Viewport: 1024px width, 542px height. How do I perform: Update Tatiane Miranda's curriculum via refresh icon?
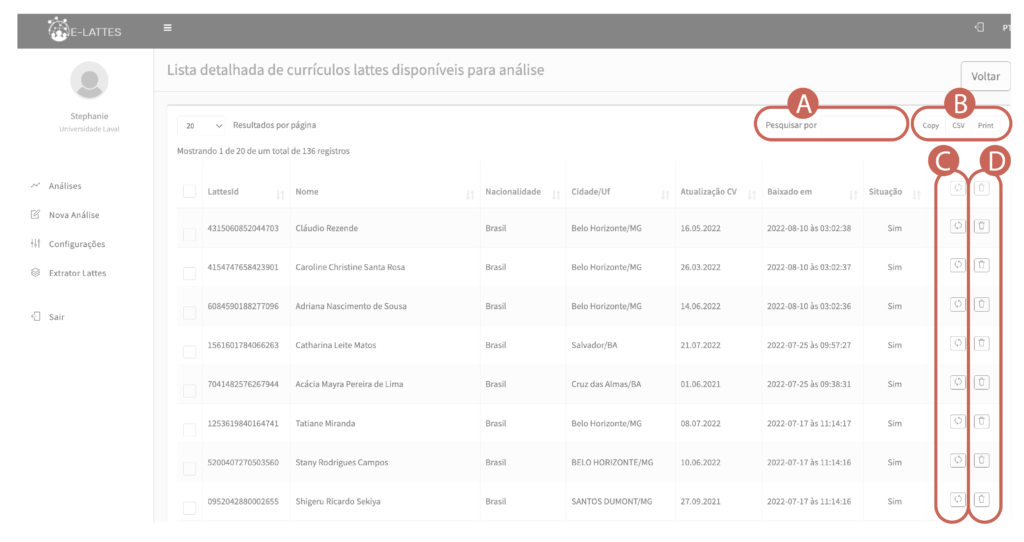[957, 421]
